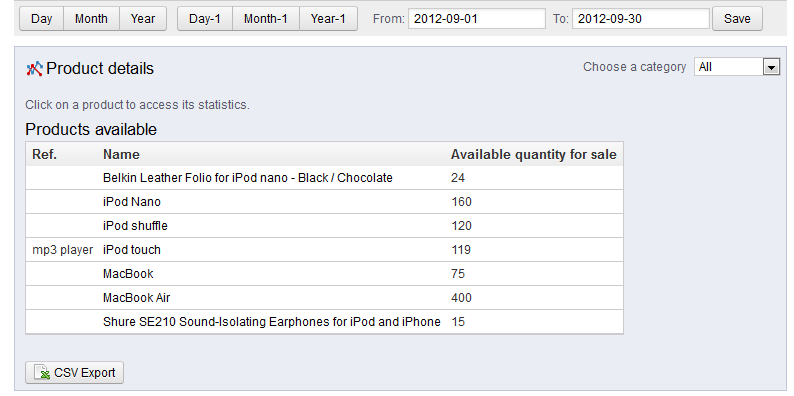The width and height of the screenshot is (794, 396).
Task: Click the Product details chart icon
Action: tap(34, 69)
